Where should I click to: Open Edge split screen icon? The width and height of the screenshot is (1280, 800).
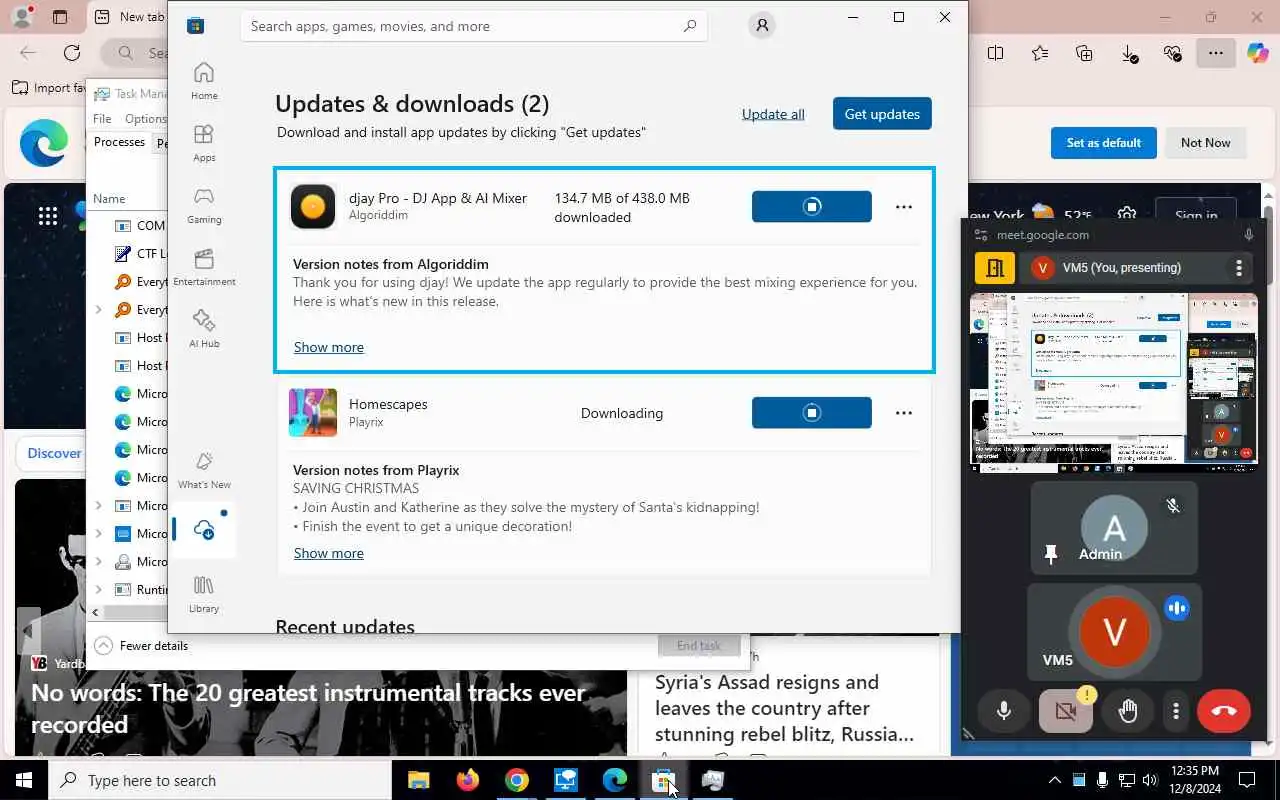(x=995, y=53)
